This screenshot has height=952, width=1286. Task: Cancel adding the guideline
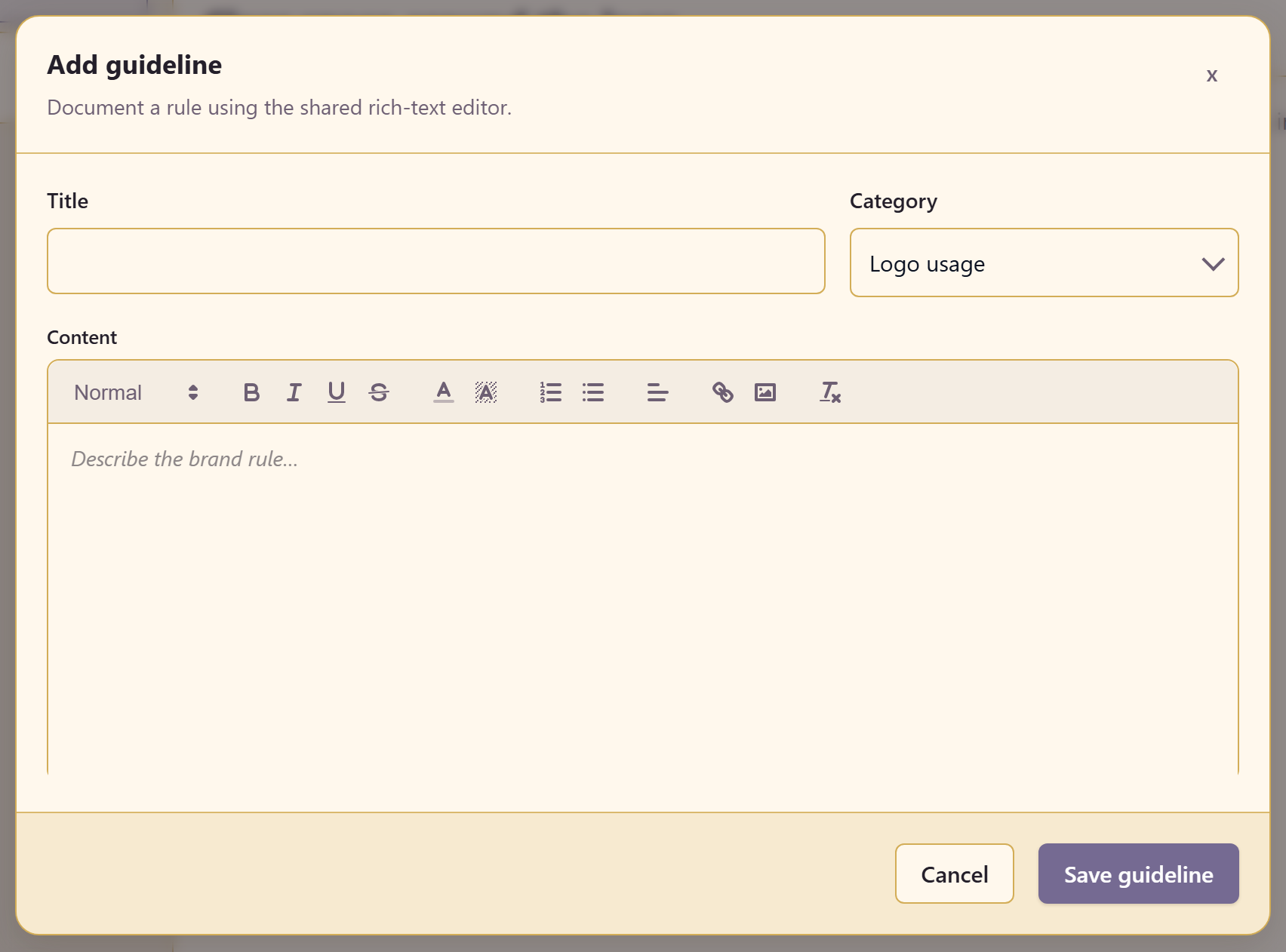click(955, 874)
